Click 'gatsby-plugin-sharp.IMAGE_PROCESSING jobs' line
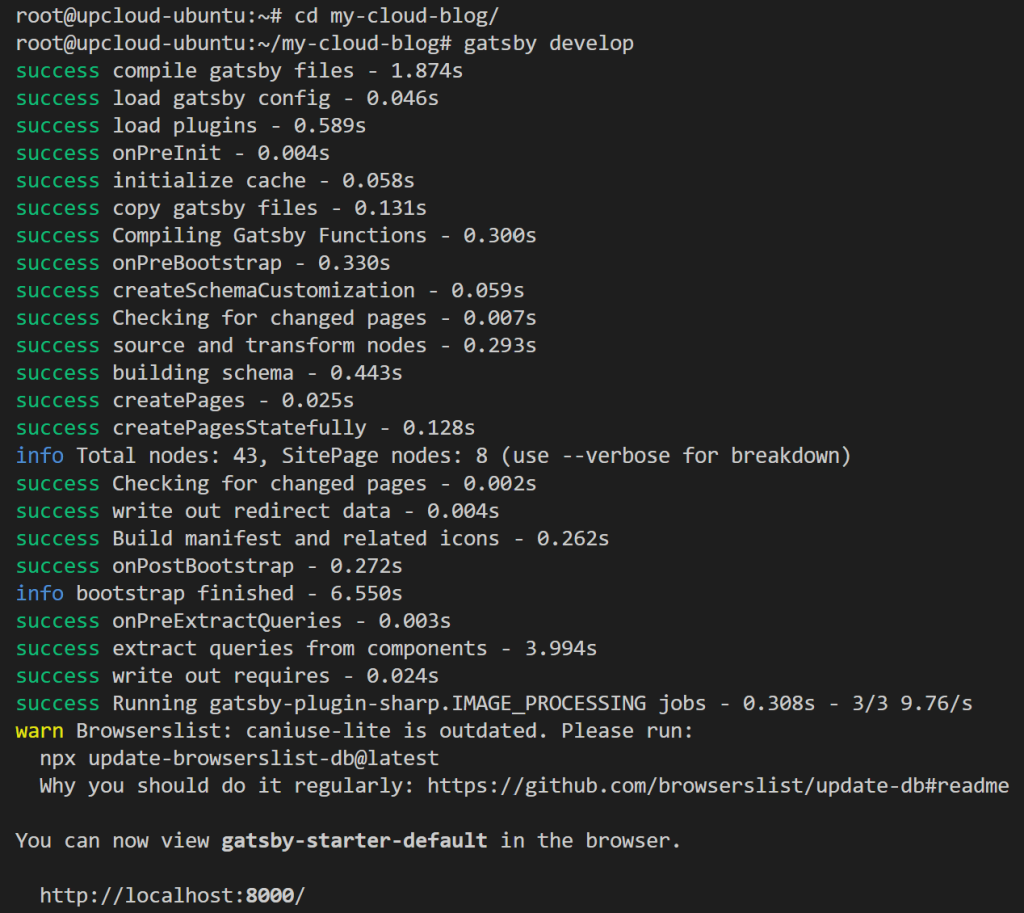The width and height of the screenshot is (1024, 913). 494,703
